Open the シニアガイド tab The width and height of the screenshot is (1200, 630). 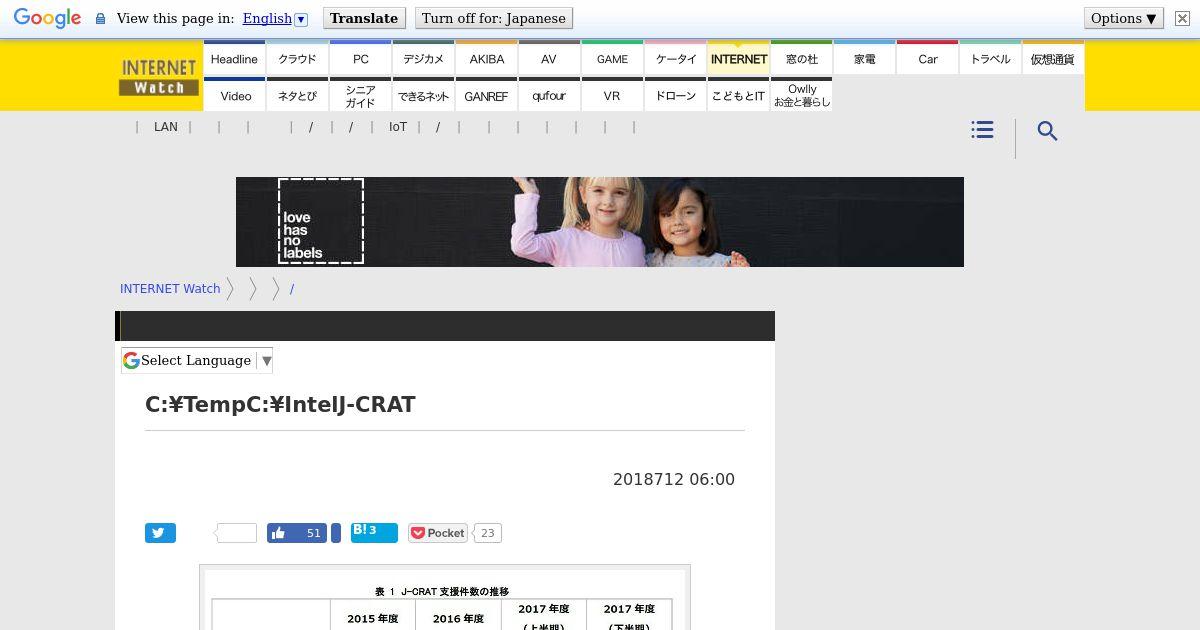[x=360, y=95]
